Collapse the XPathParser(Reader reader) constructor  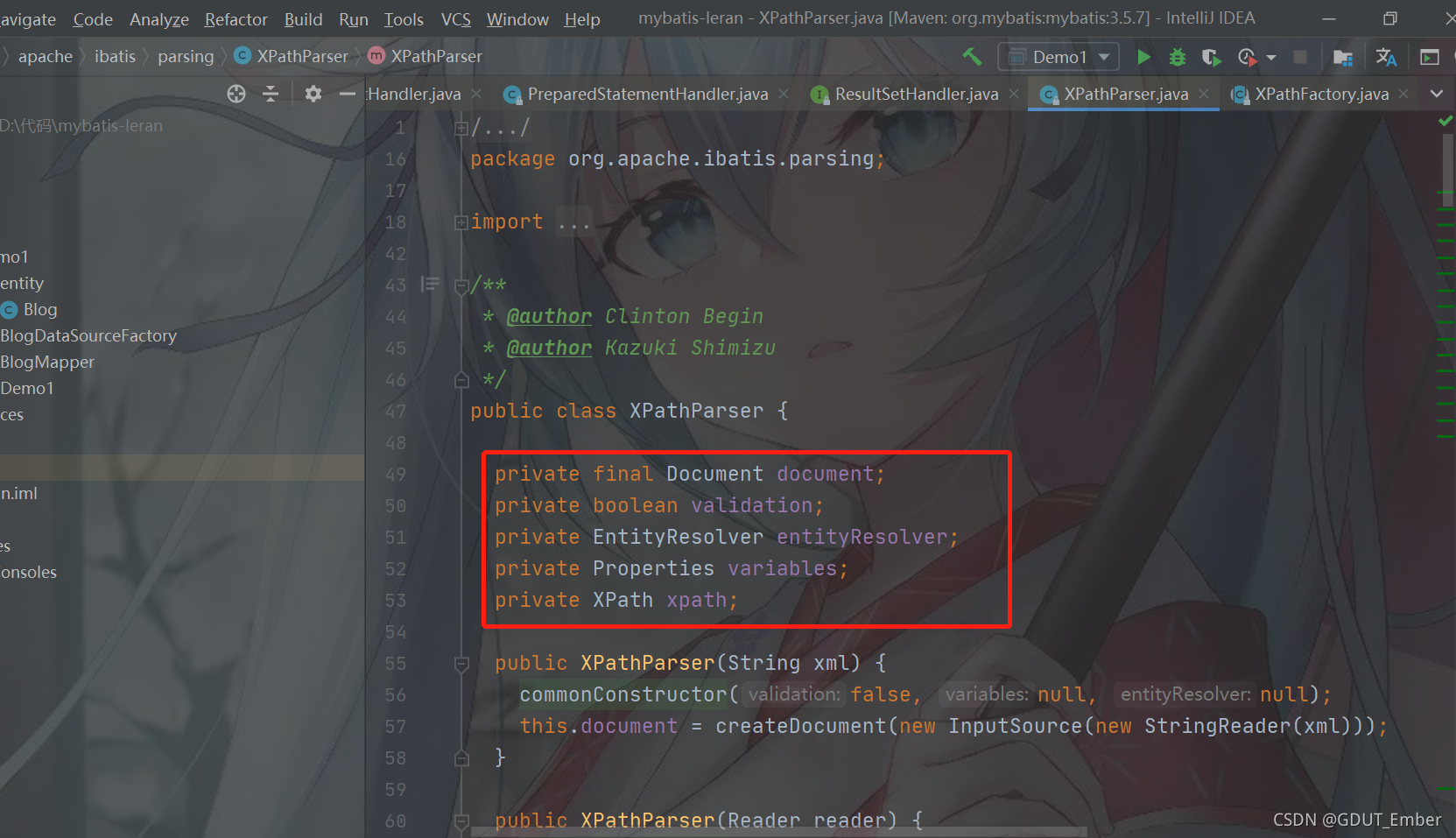tap(461, 821)
